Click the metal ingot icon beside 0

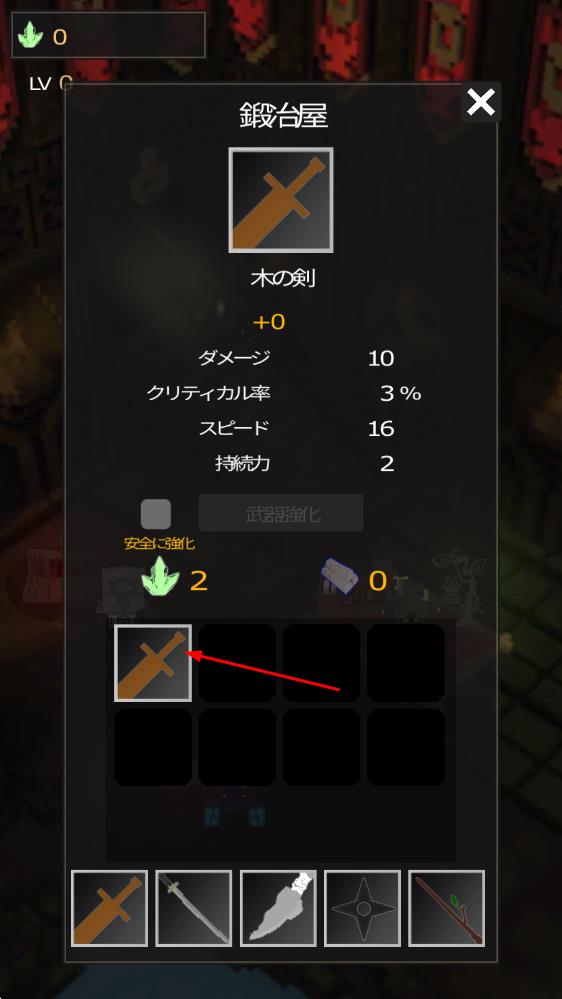(340, 577)
